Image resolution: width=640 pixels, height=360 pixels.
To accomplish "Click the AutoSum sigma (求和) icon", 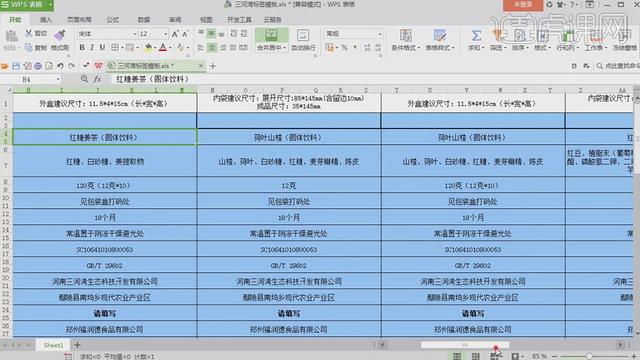I will pyautogui.click(x=476, y=36).
